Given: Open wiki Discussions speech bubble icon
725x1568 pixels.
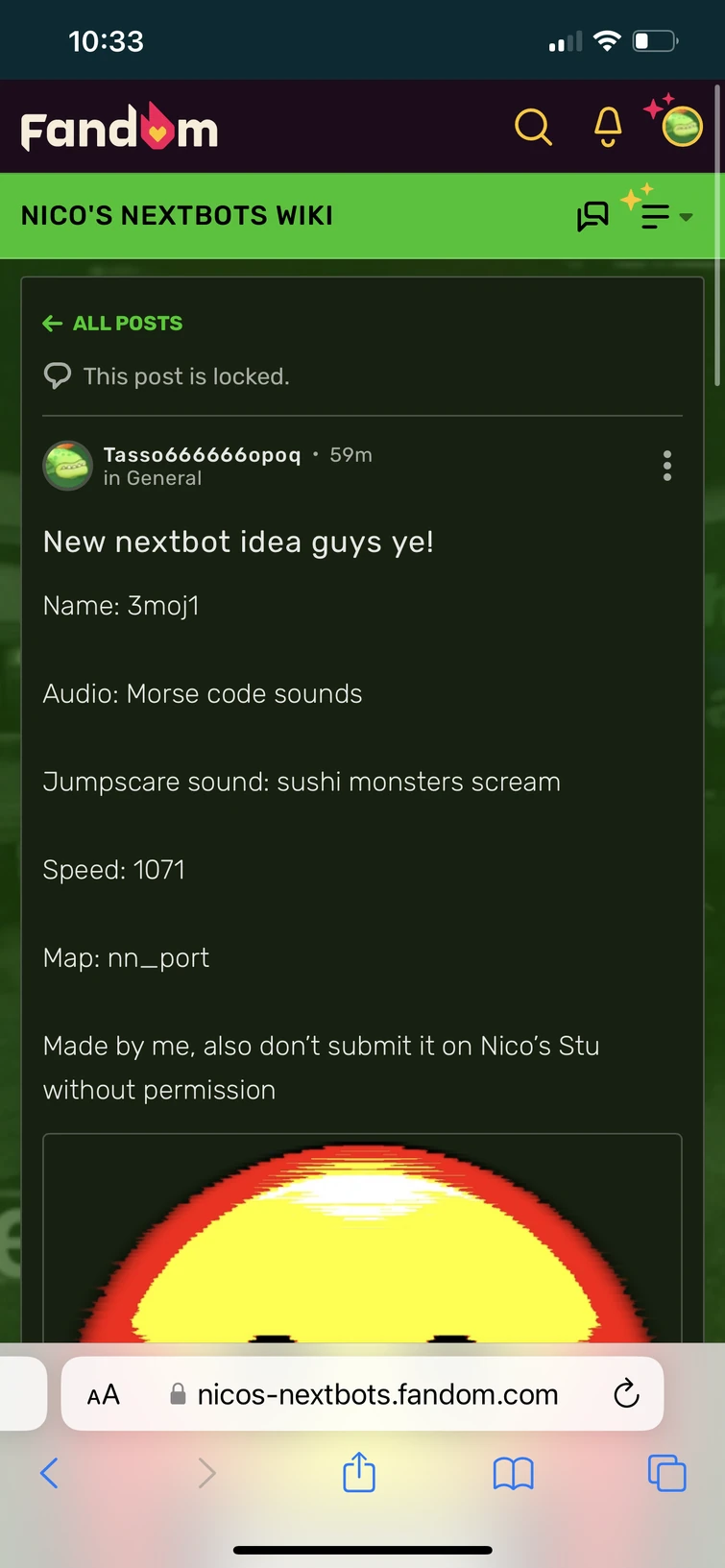Looking at the screenshot, I should [592, 216].
